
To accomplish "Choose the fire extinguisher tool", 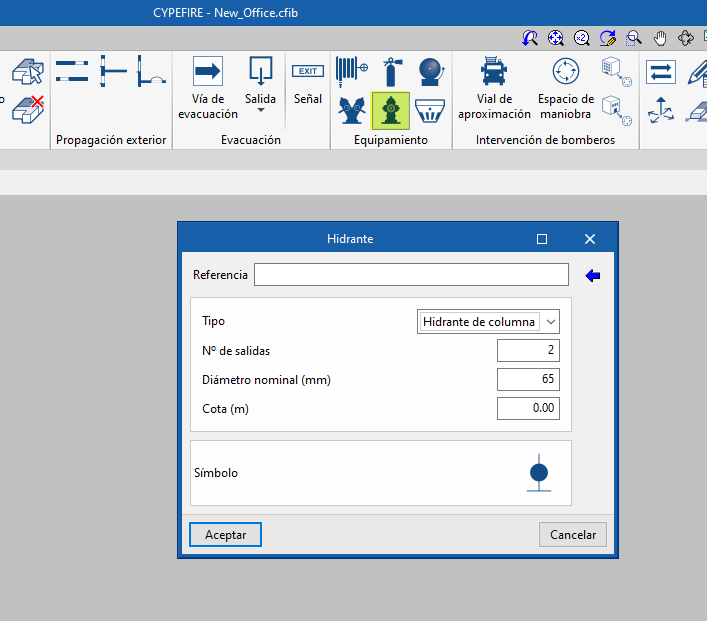I will click(x=391, y=71).
